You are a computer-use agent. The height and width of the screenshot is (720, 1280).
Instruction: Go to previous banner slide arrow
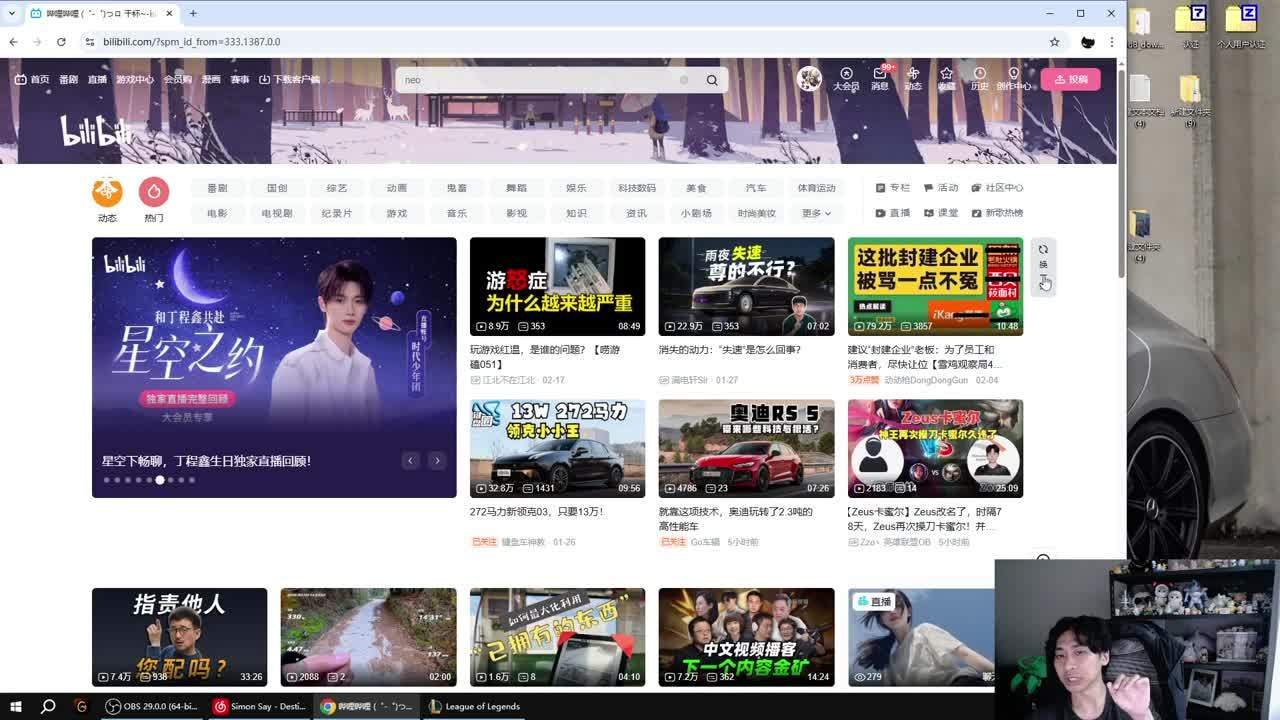point(411,460)
